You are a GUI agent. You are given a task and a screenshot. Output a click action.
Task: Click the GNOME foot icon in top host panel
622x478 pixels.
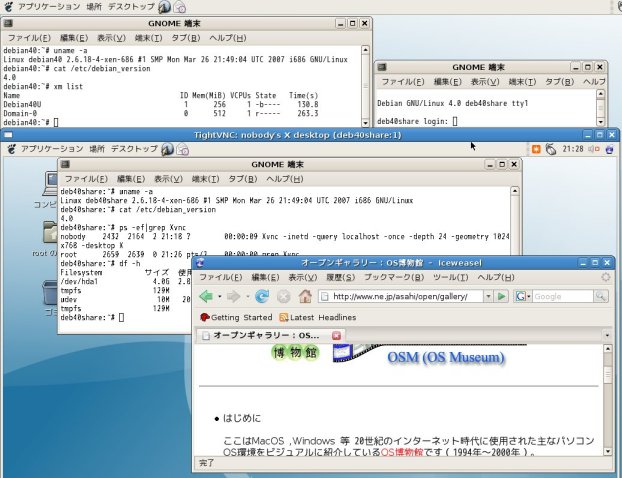(x=9, y=7)
